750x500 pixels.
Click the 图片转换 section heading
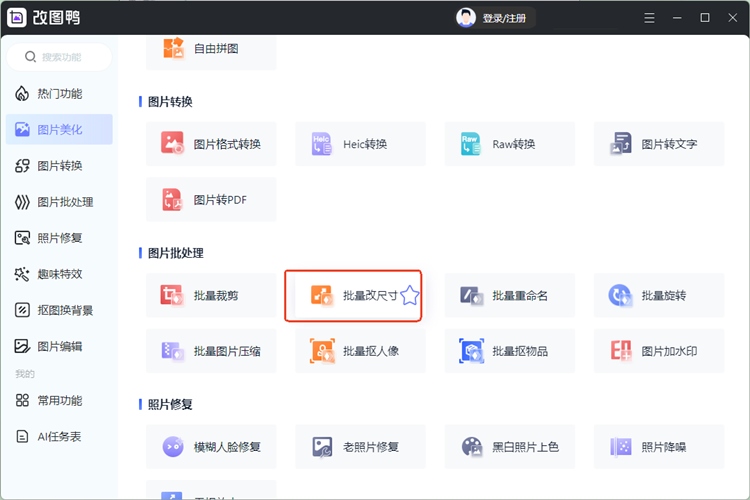pyautogui.click(x=170, y=101)
